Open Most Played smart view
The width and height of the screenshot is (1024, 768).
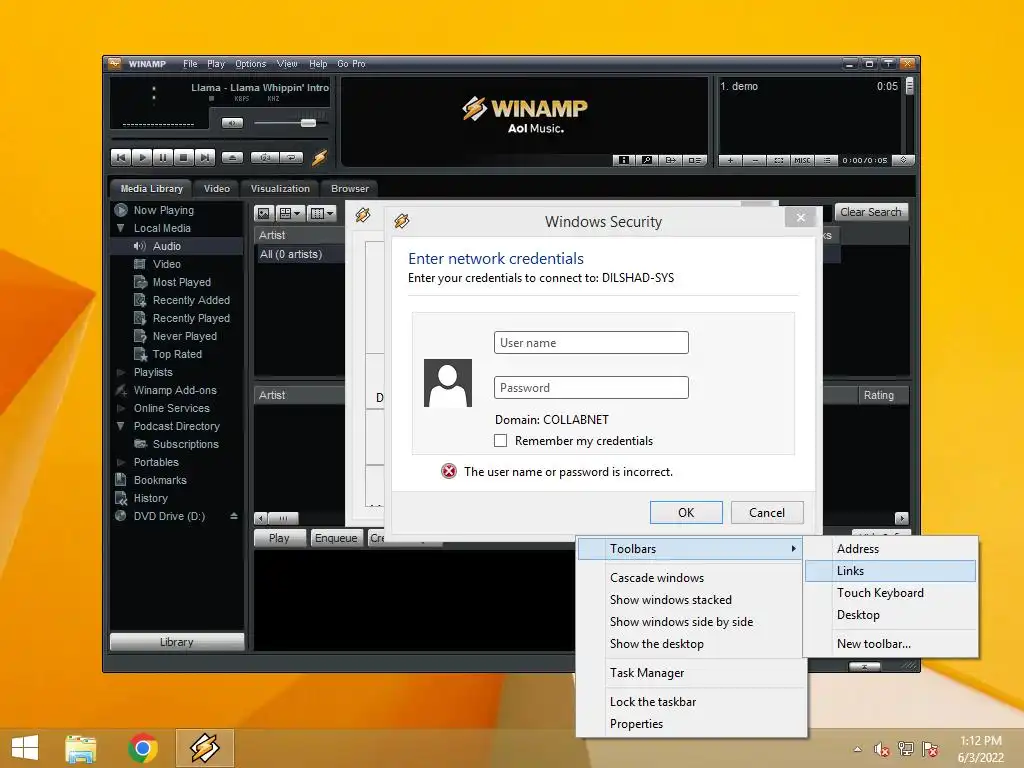coord(182,282)
